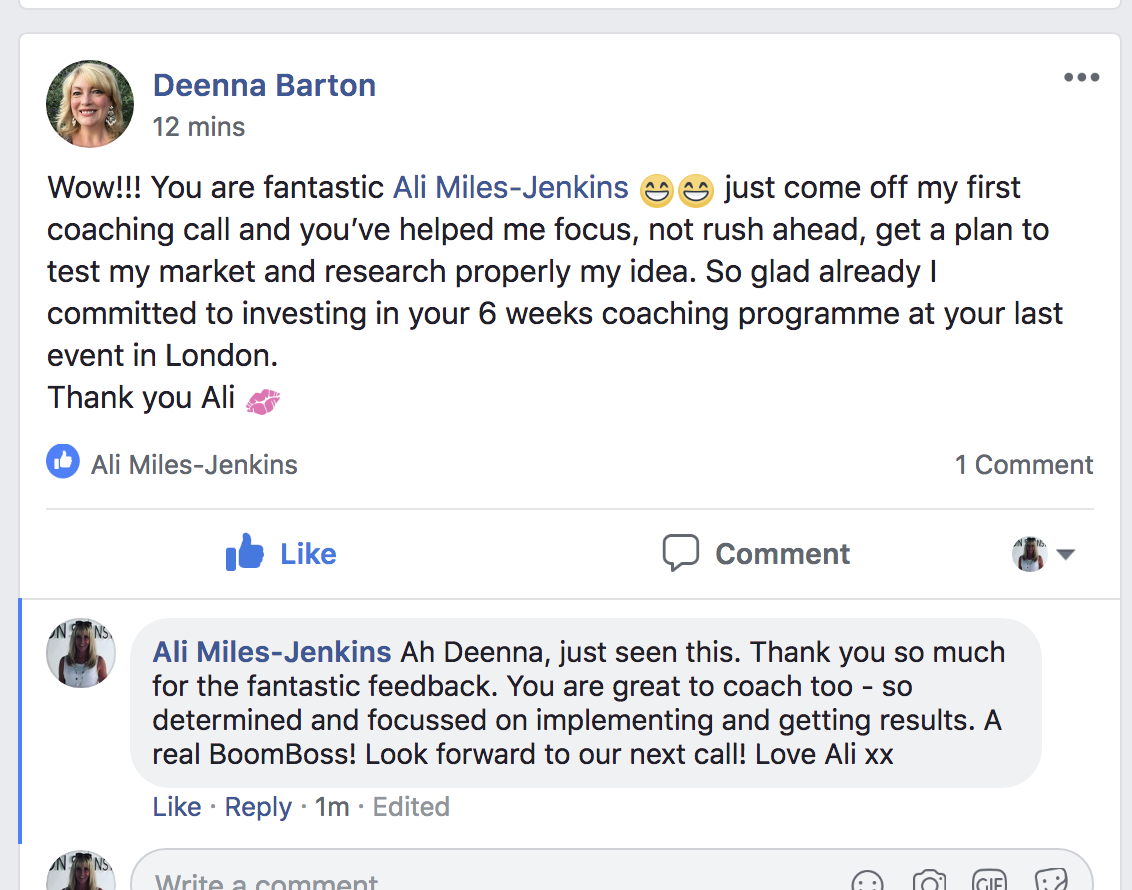
Task: Reply to Ali Miles-Jenkins' comment
Action: point(258,807)
